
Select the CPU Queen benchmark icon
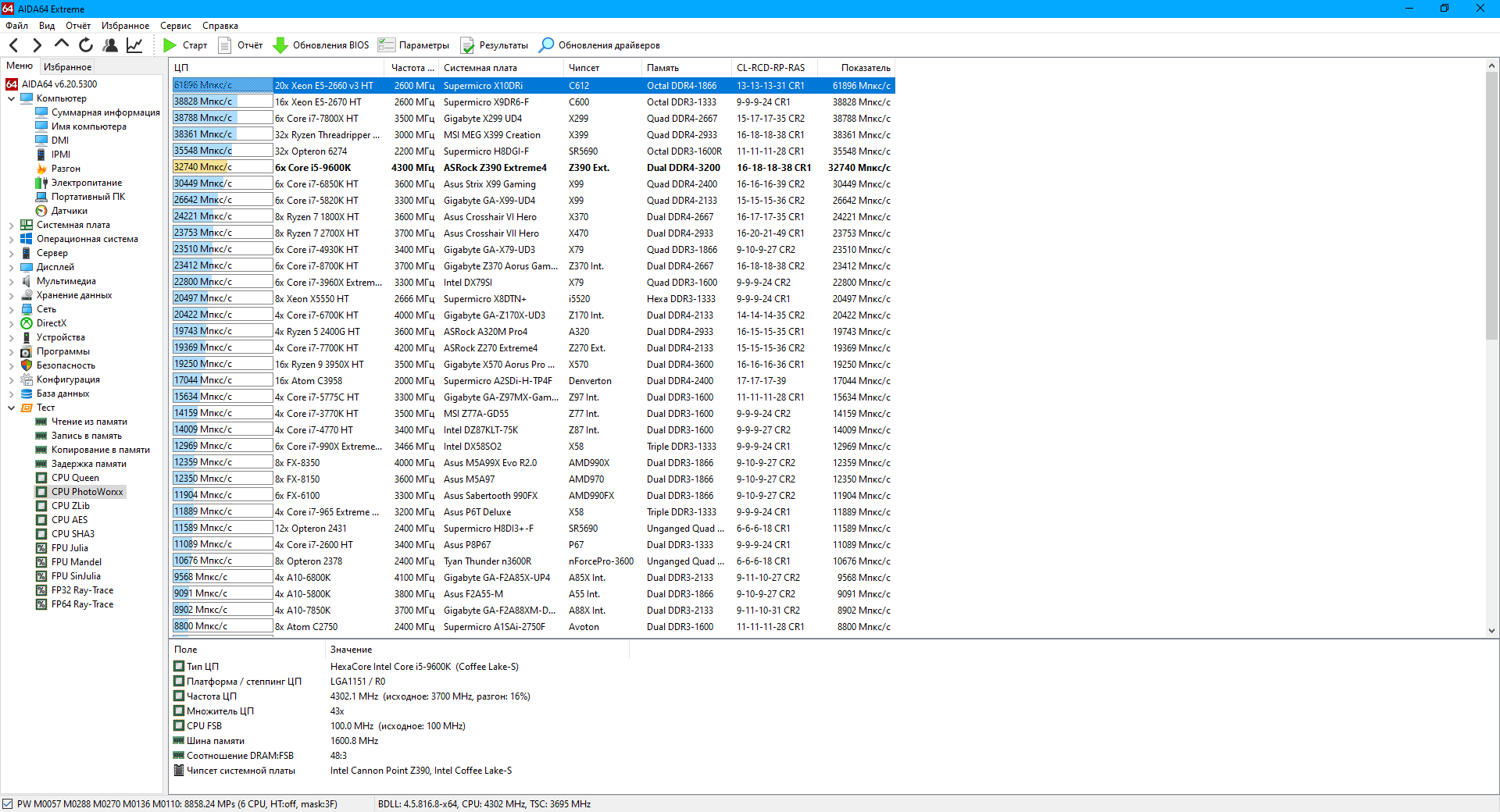(41, 478)
